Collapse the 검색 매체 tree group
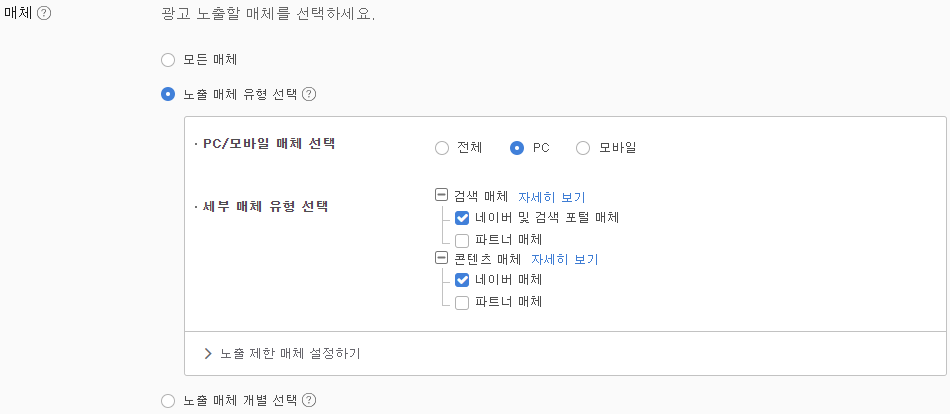This screenshot has width=950, height=414. coord(441,196)
